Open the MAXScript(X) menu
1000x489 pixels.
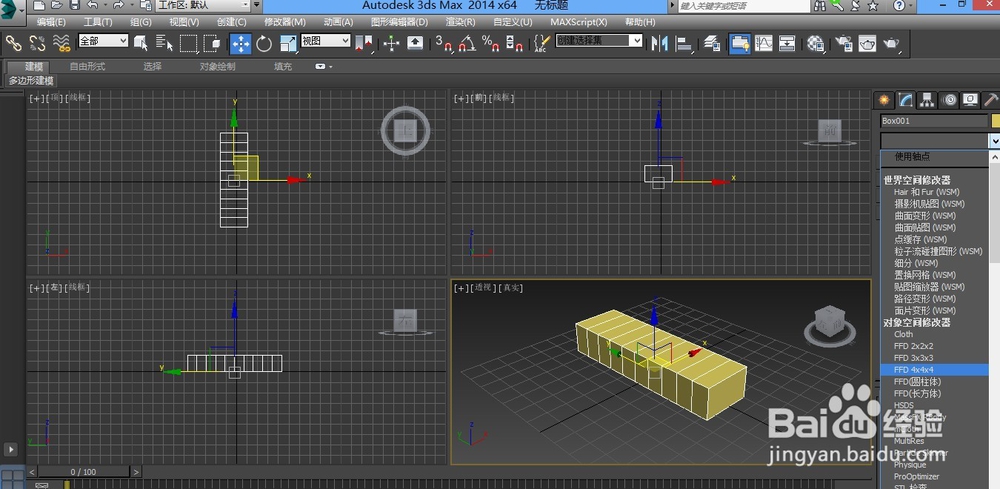click(579, 22)
